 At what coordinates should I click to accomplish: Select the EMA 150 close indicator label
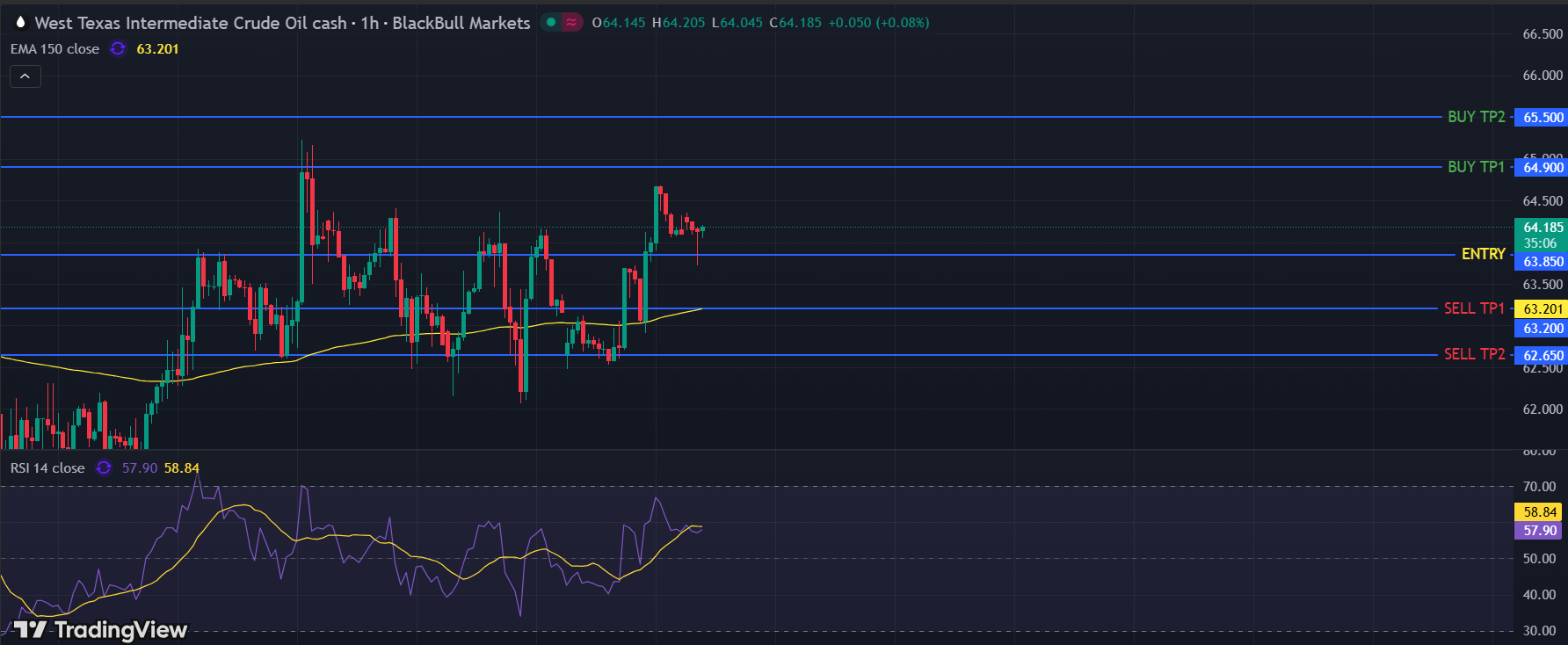(x=54, y=49)
